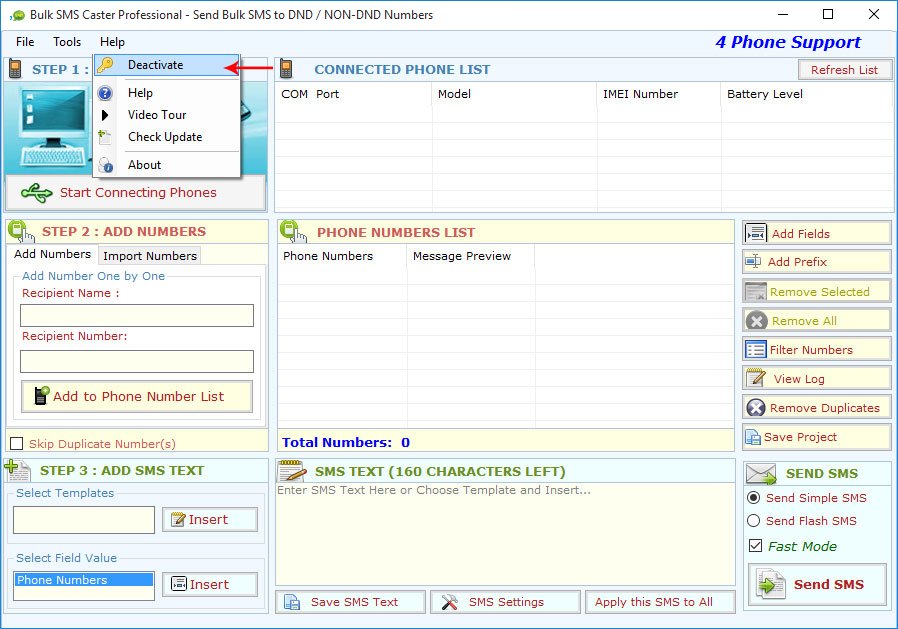Uncheck the Fast Mode checkbox
The height and width of the screenshot is (629, 898).
tap(755, 546)
